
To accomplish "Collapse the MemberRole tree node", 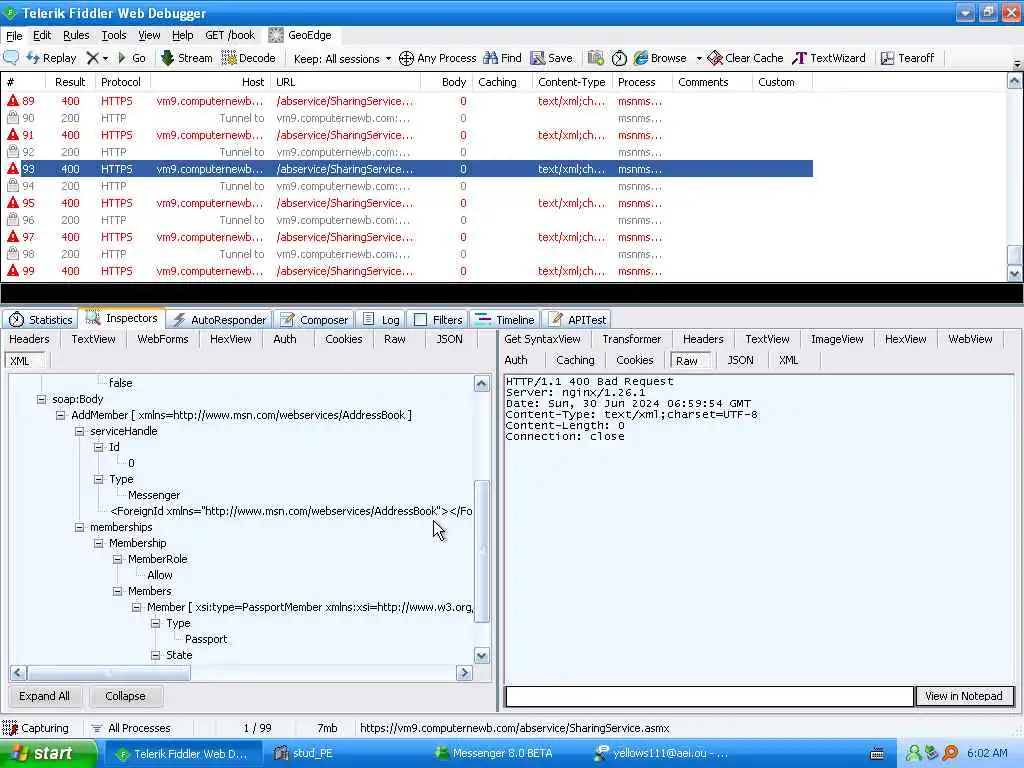I will coord(117,559).
